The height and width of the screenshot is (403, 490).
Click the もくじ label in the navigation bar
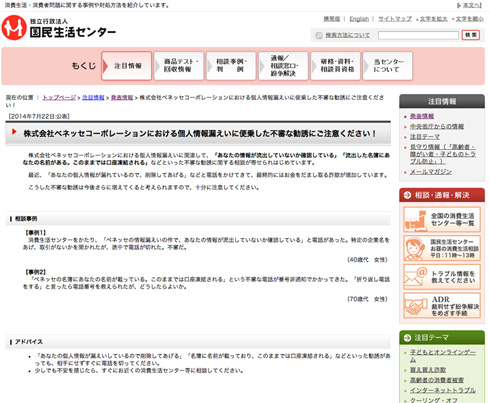pyautogui.click(x=84, y=66)
